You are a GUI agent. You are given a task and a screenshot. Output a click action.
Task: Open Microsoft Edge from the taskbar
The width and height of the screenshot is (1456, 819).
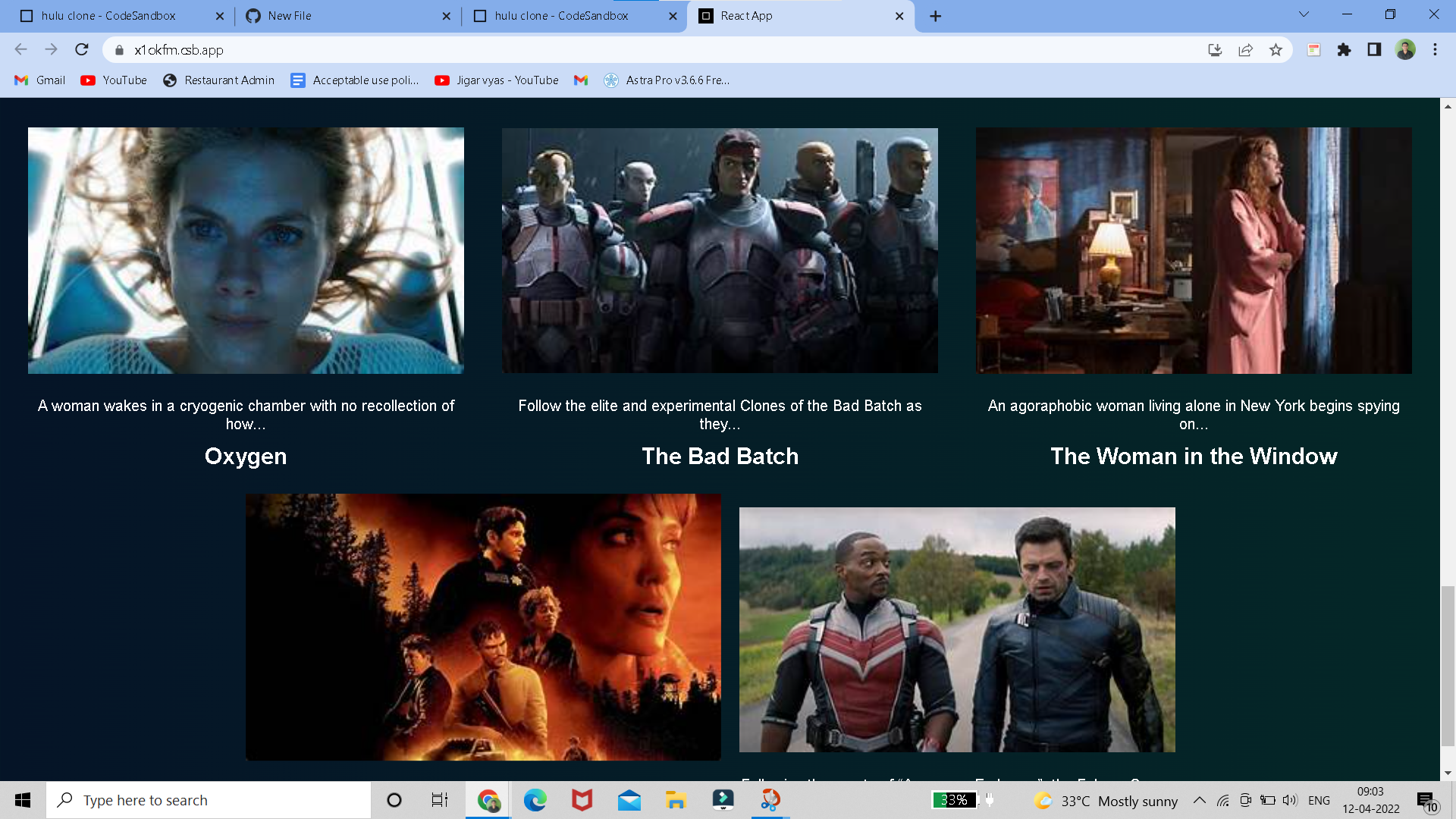(536, 800)
